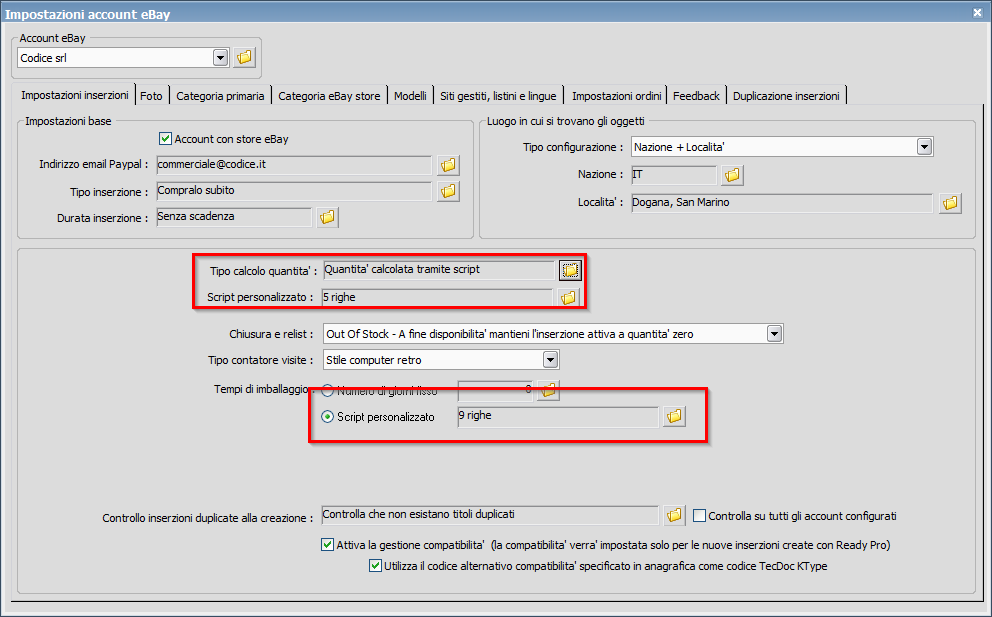Click the Localita' field showing Dogana, San Marino
This screenshot has width=992, height=617.
pos(782,203)
